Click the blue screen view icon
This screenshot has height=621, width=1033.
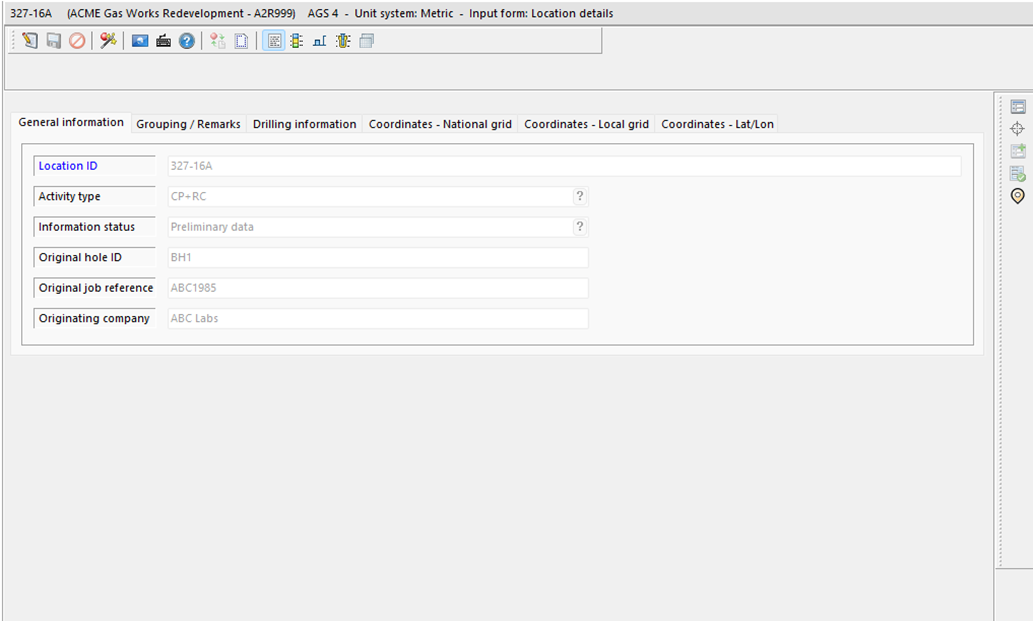point(140,41)
